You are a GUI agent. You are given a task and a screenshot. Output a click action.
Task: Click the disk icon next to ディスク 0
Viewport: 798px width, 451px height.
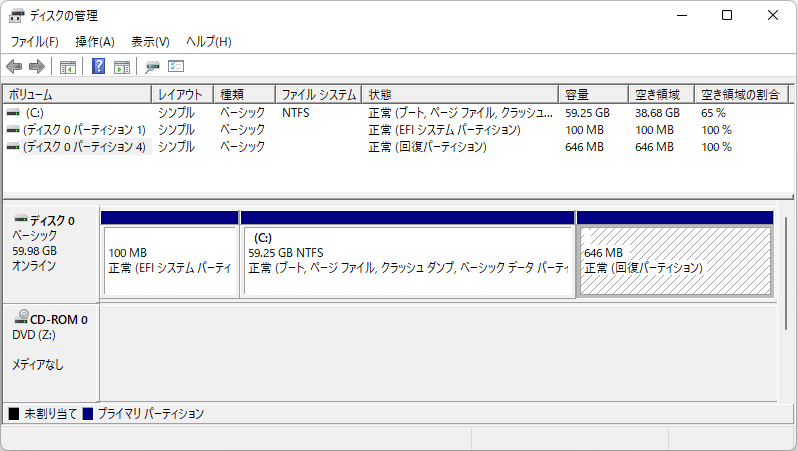point(21,219)
